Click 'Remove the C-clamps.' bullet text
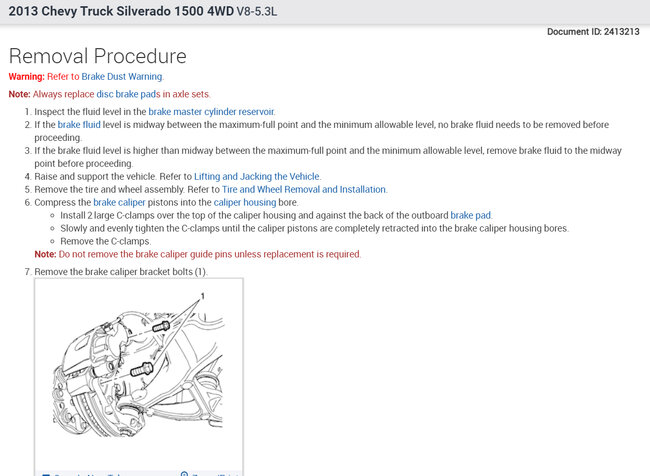Screen dimensions: 650x476 tap(106, 241)
